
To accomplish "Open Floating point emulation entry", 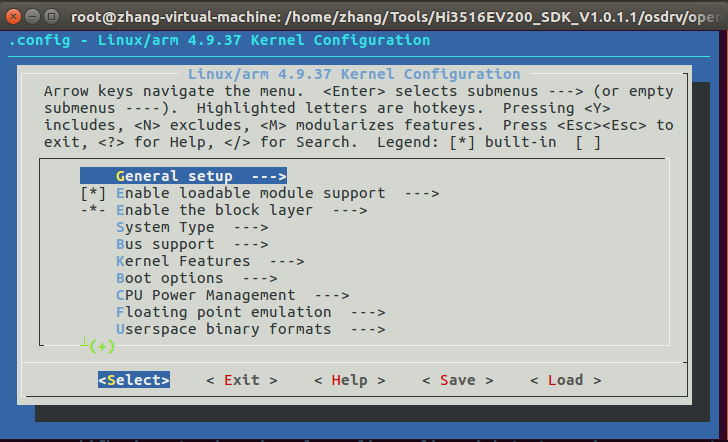I will coord(251,312).
